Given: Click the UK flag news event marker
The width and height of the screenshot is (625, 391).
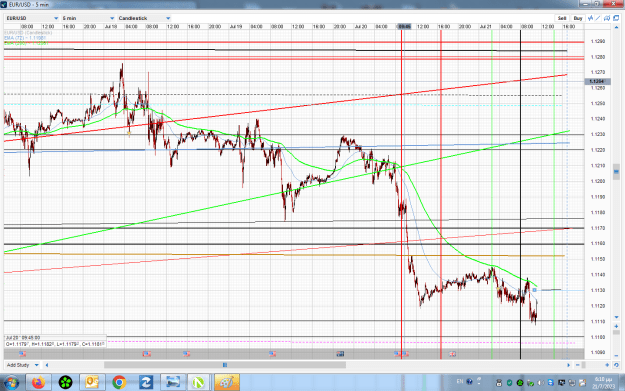Looking at the screenshot, I should 452,354.
